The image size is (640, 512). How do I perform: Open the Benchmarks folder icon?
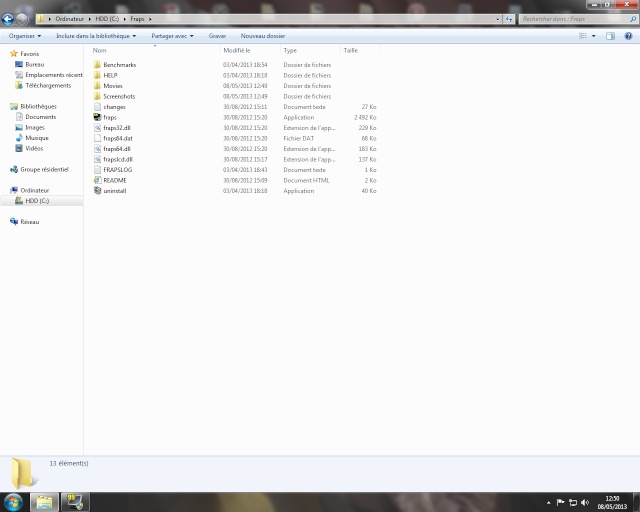click(x=97, y=65)
